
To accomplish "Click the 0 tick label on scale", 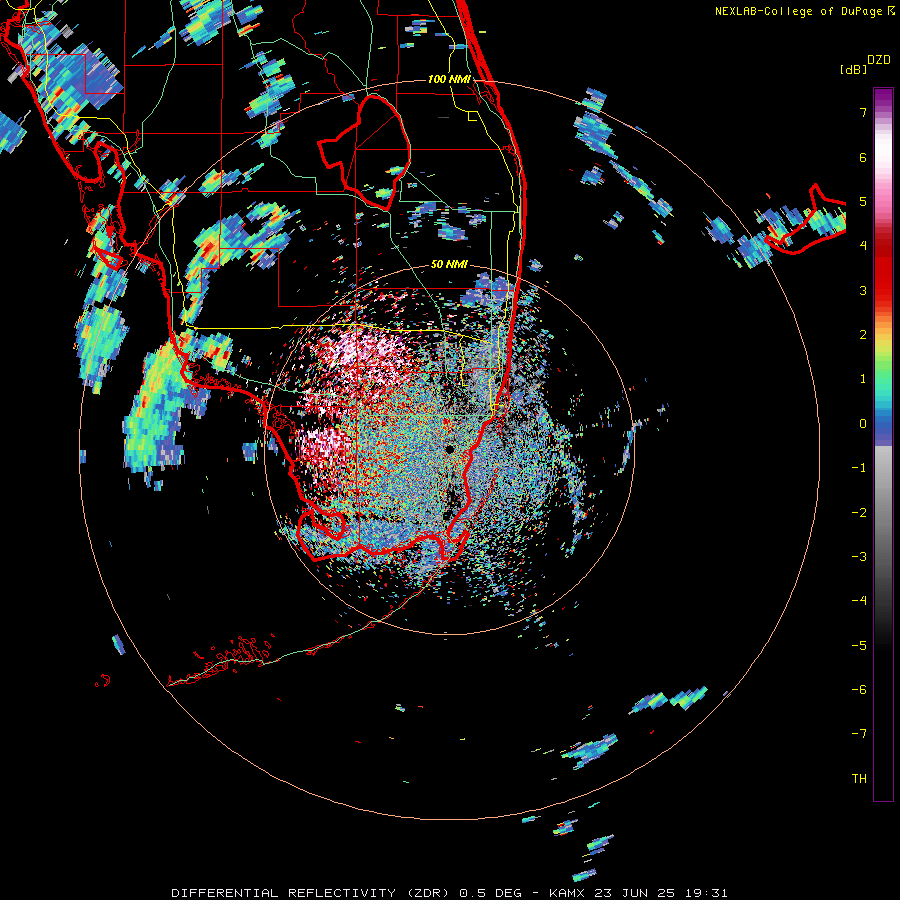I will point(863,424).
